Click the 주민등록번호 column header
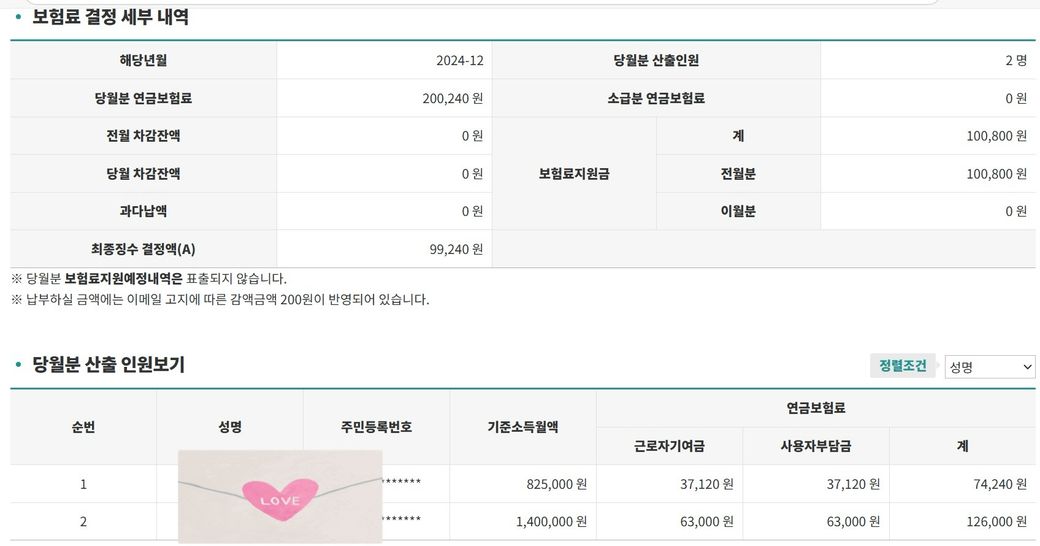The height and width of the screenshot is (546, 1040). point(376,427)
